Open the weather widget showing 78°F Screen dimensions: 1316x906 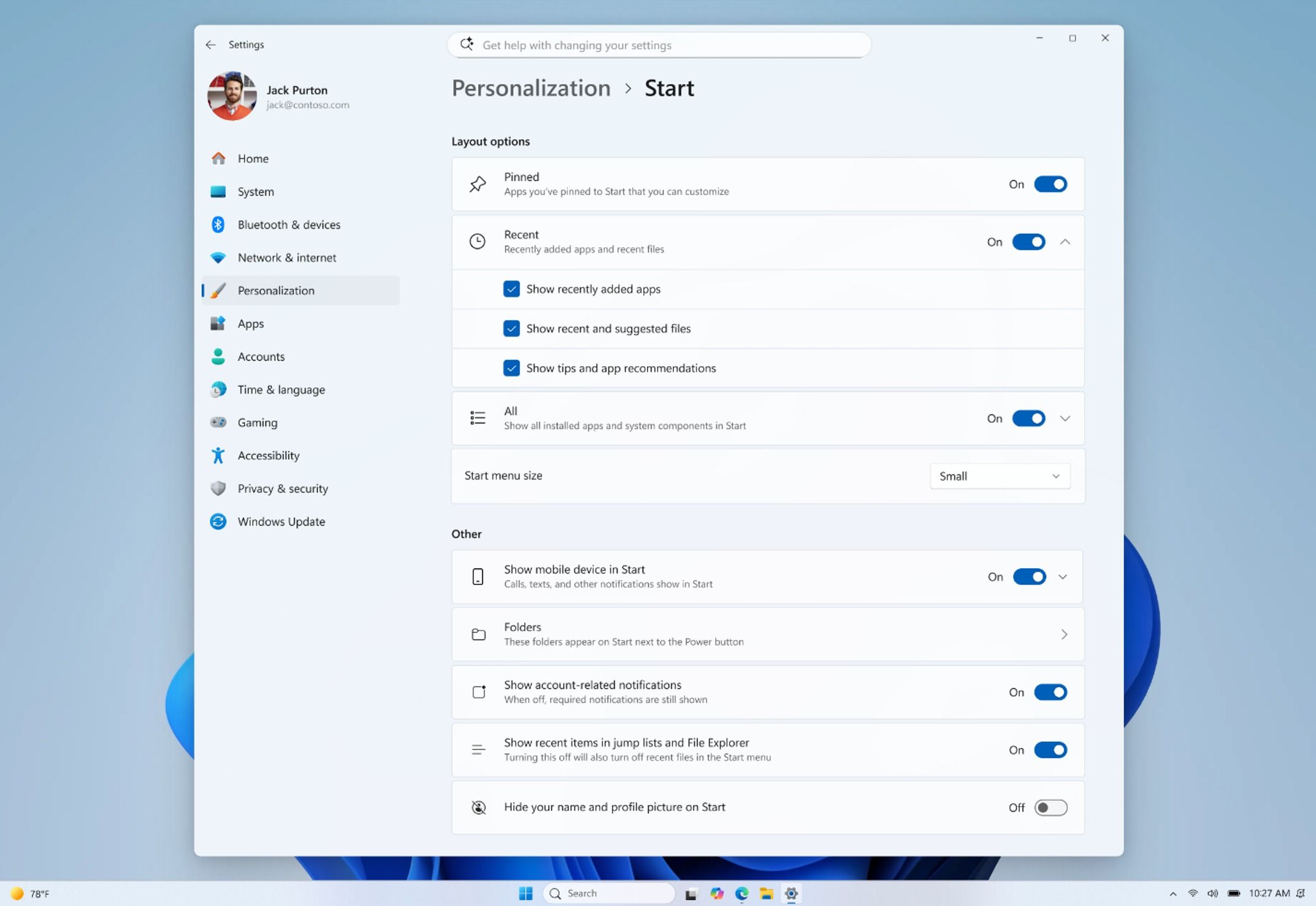[x=30, y=894]
